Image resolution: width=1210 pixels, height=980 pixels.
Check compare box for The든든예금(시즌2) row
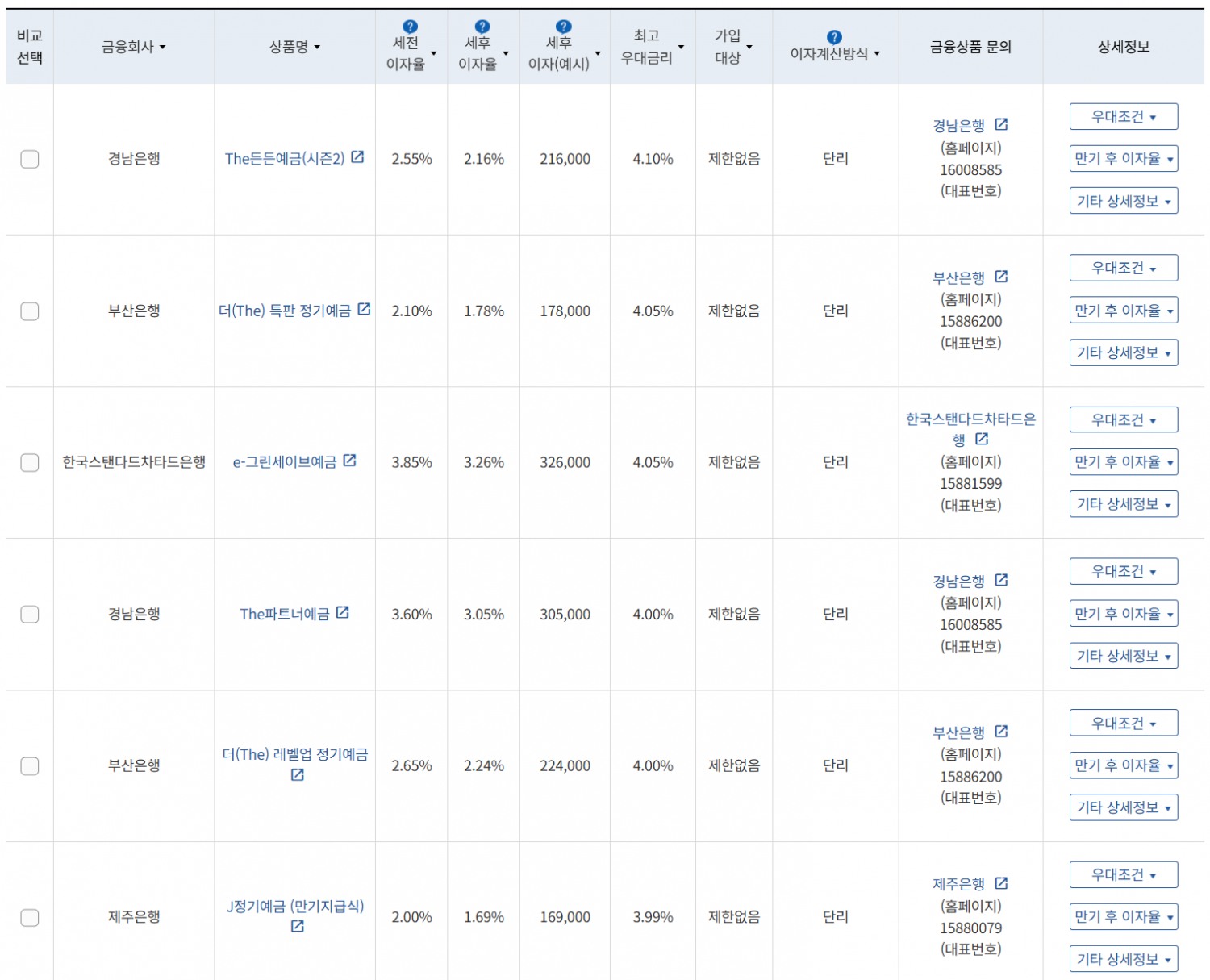[x=30, y=159]
